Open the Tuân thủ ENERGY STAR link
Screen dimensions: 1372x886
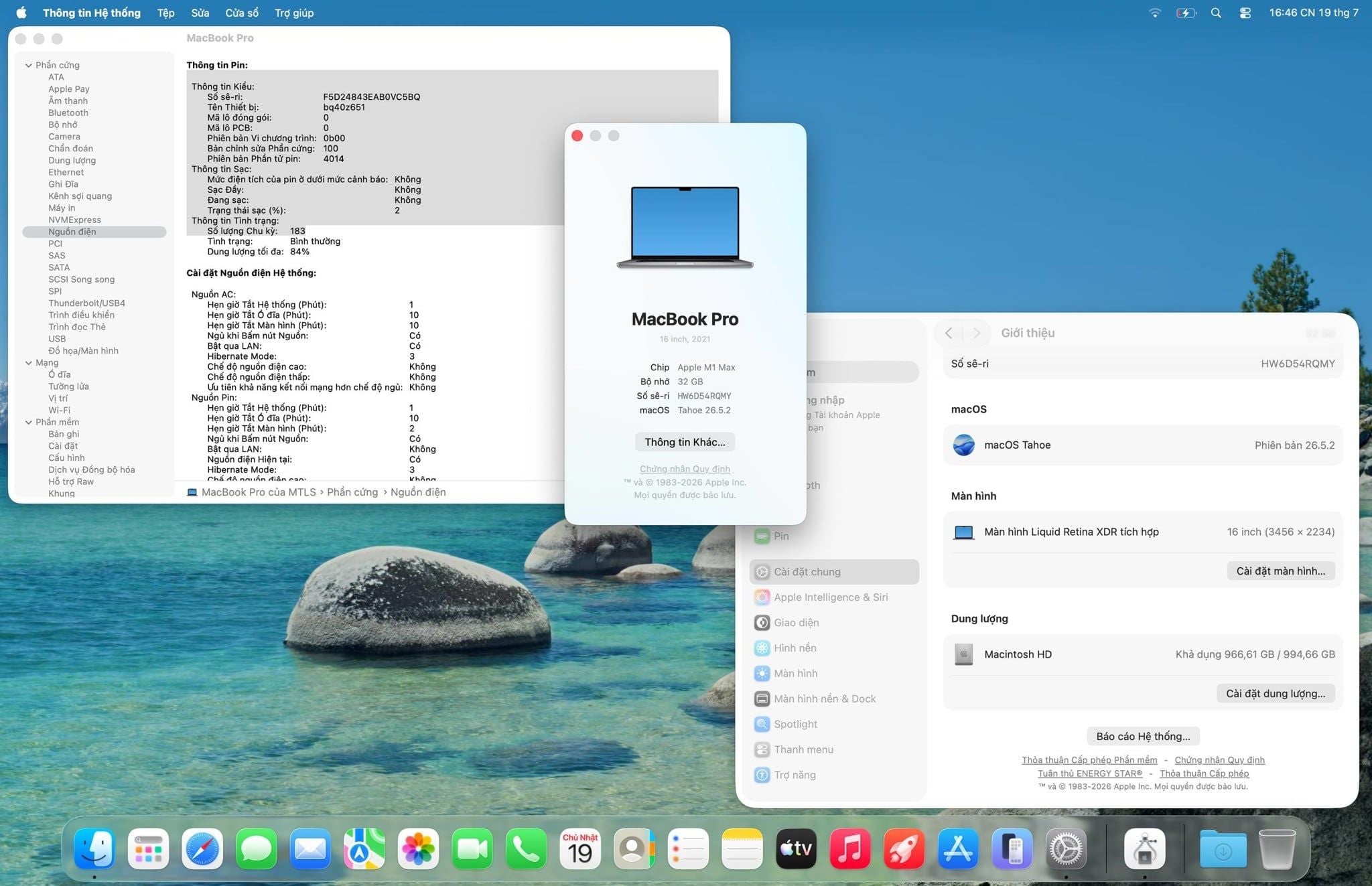(1090, 773)
